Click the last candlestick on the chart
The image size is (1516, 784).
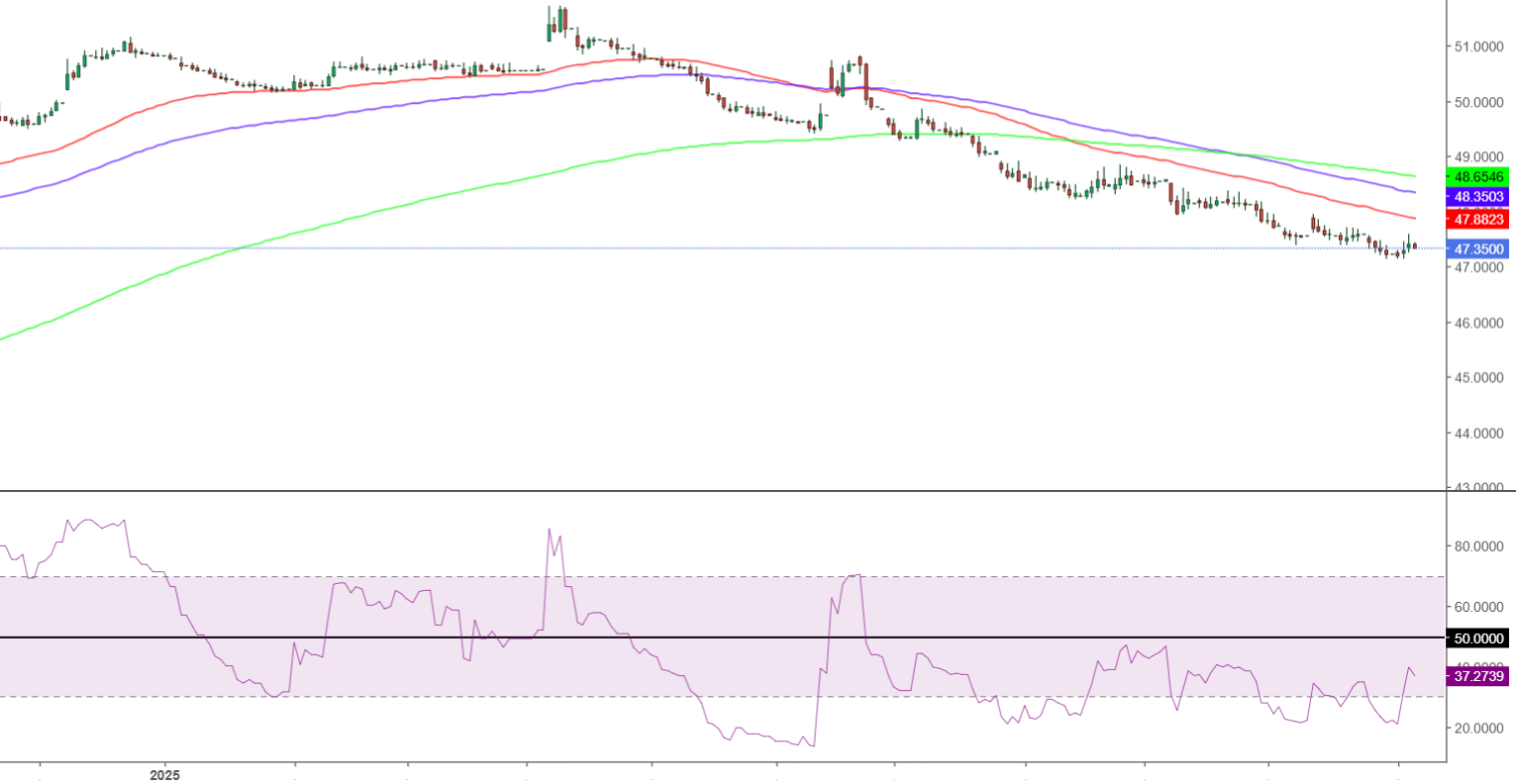1414,245
